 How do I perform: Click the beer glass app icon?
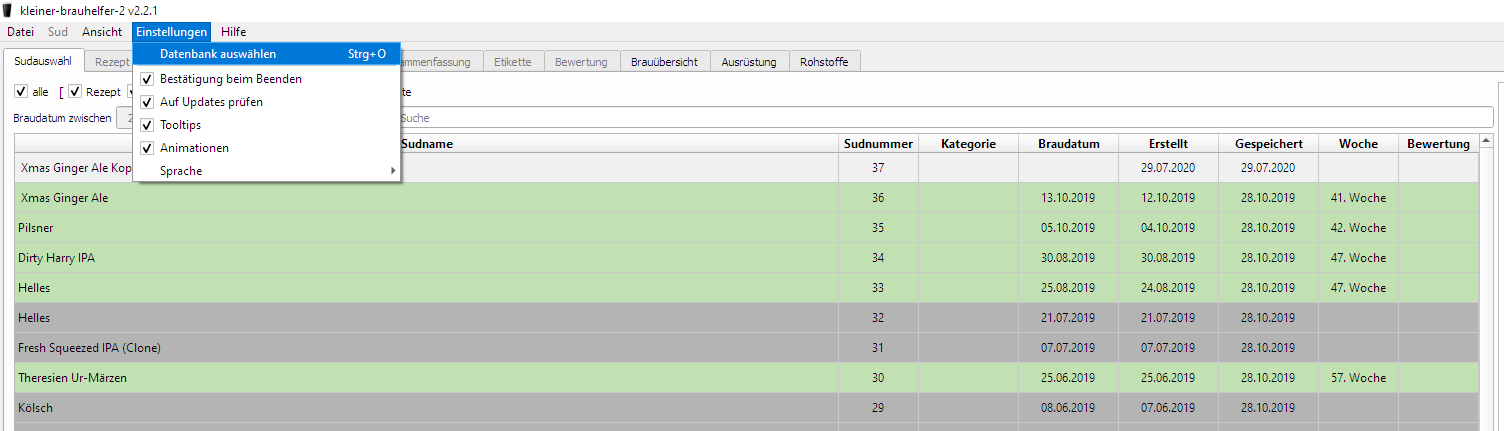point(9,10)
